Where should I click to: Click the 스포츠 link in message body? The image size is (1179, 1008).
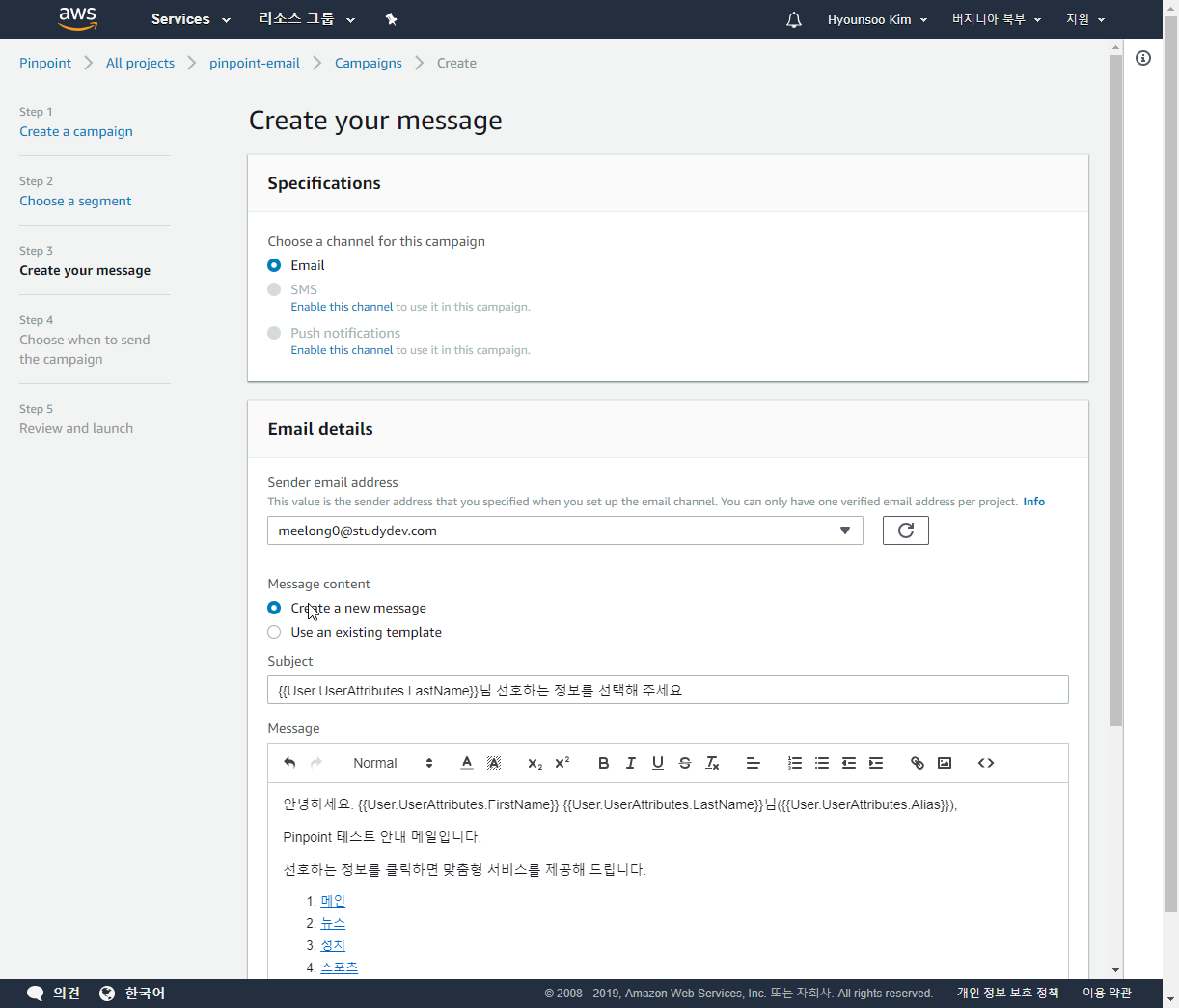click(339, 967)
